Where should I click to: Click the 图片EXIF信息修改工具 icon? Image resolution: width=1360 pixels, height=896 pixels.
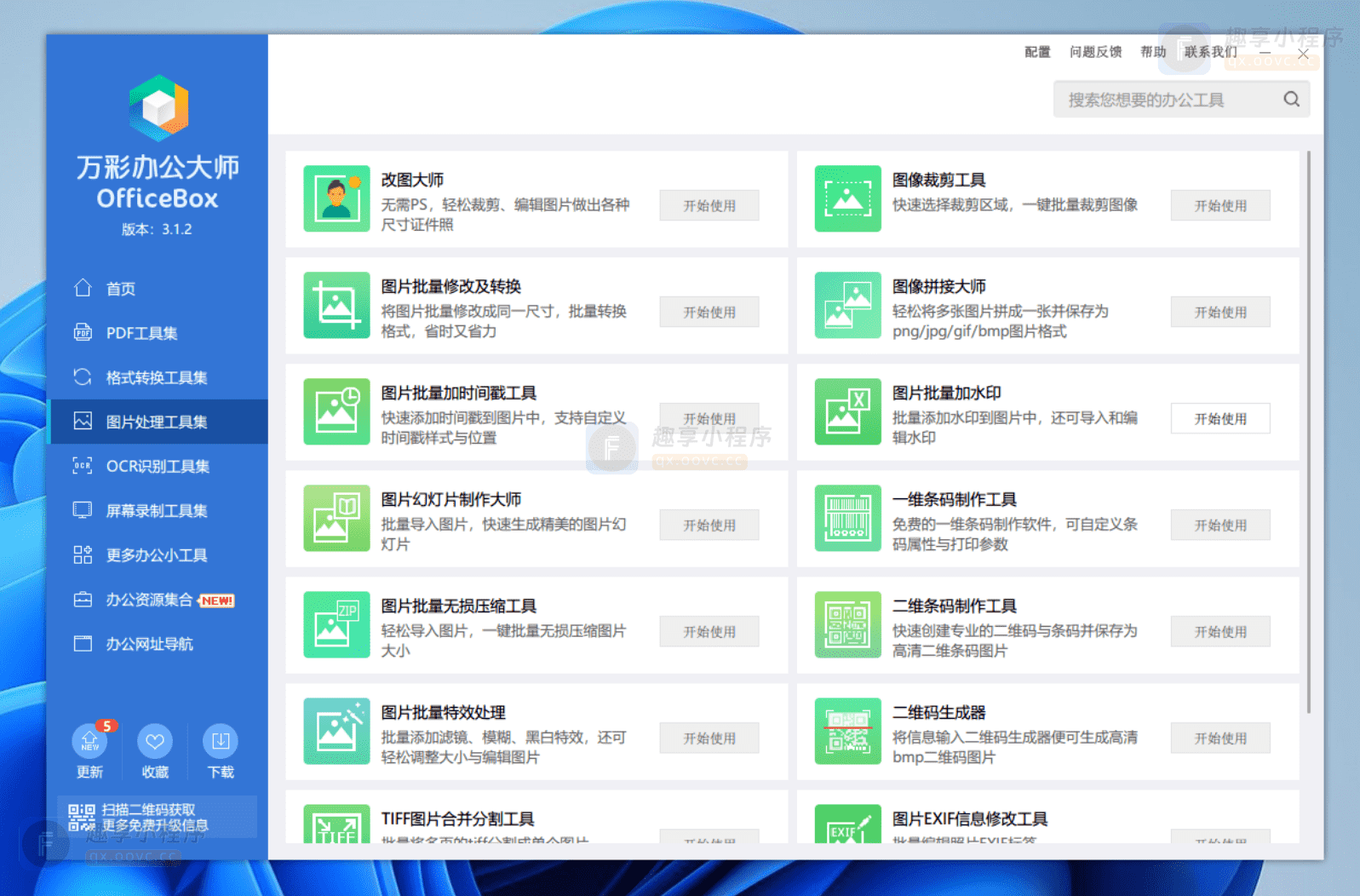[847, 824]
